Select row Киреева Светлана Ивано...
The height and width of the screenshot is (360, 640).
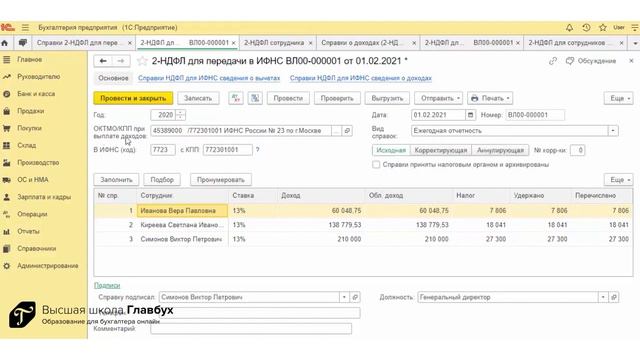click(x=363, y=225)
